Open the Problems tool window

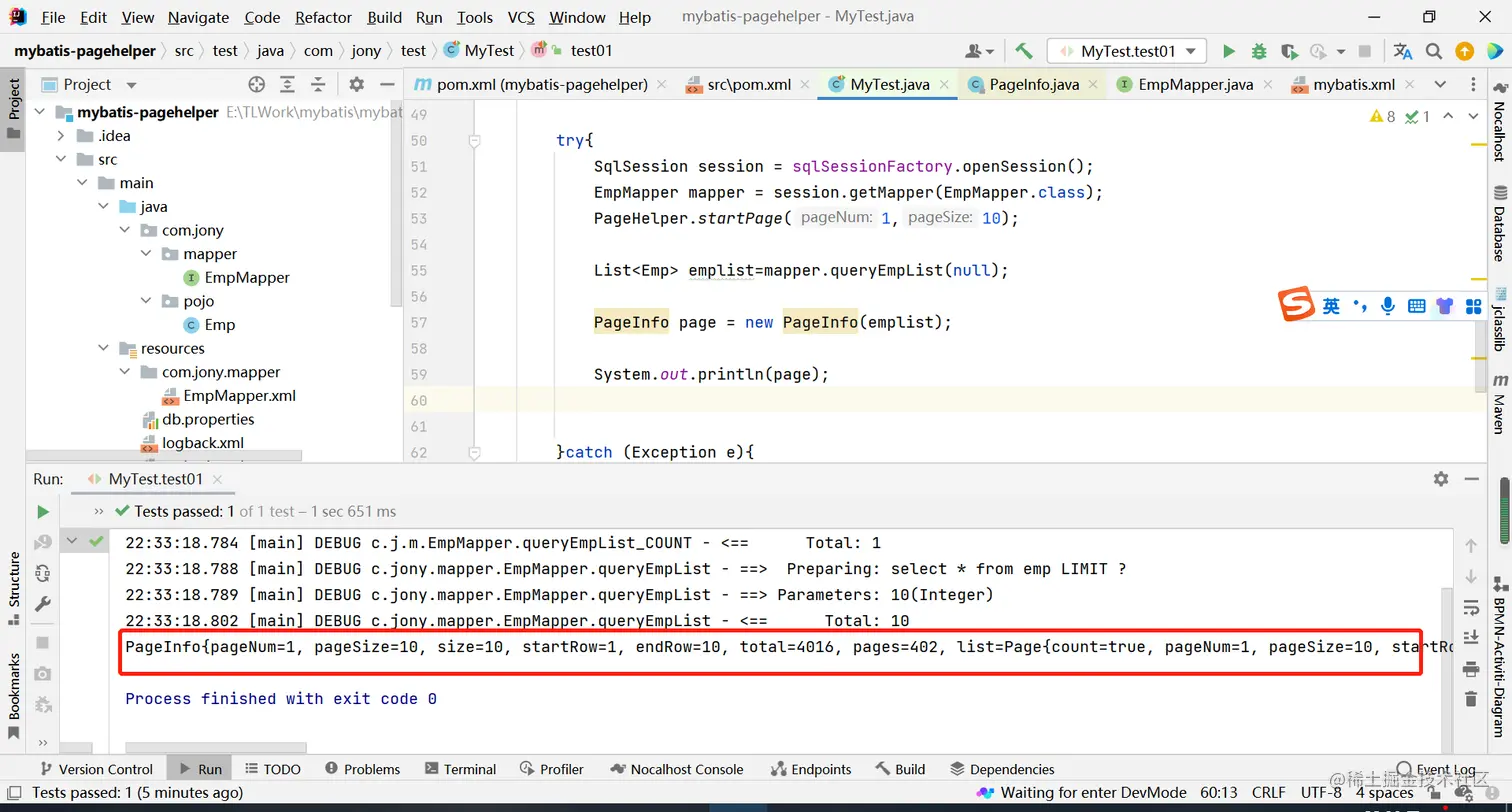[362, 769]
